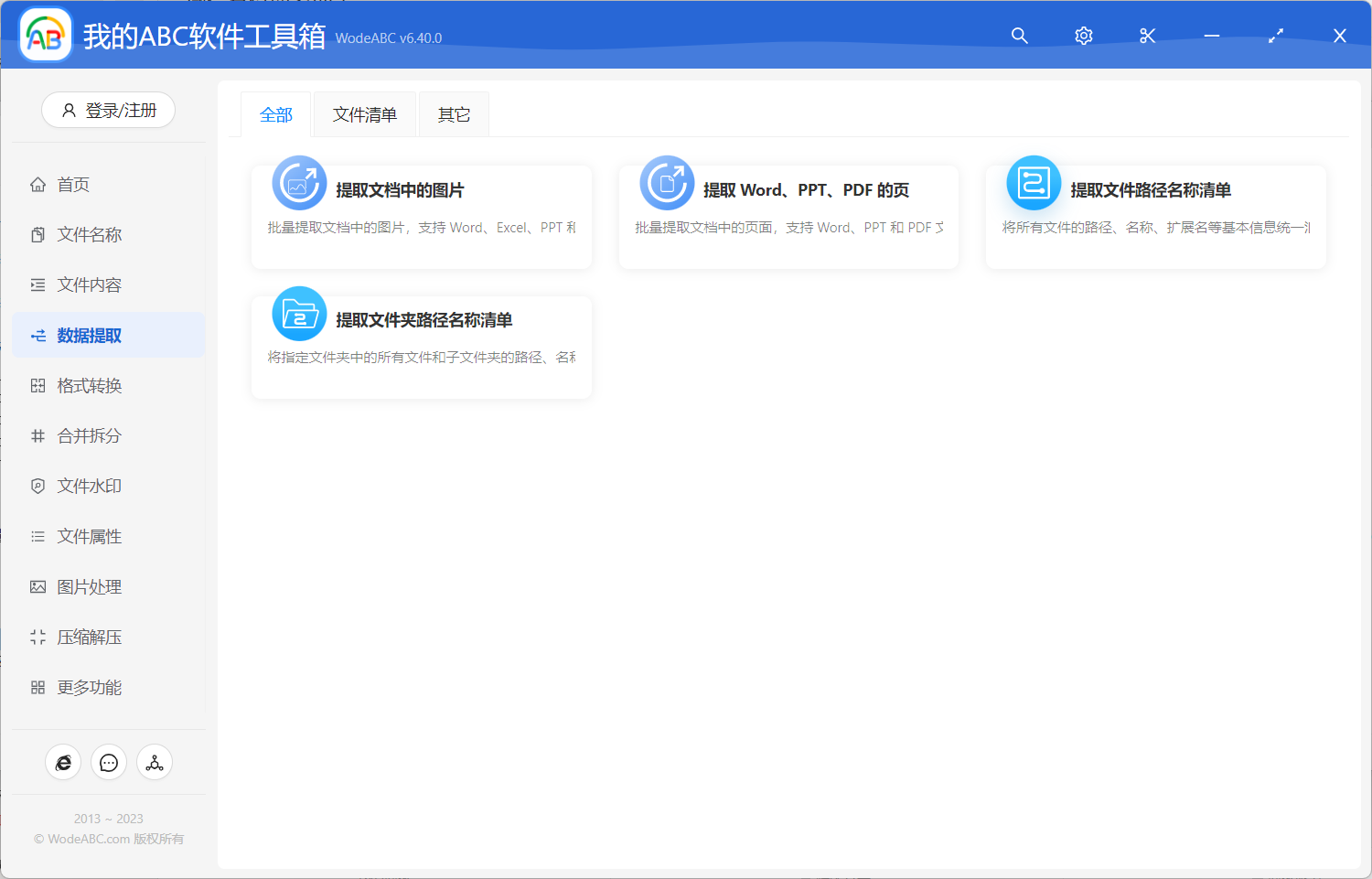Image resolution: width=1372 pixels, height=879 pixels.
Task: Click the 登录/注册 button
Action: pyautogui.click(x=108, y=110)
